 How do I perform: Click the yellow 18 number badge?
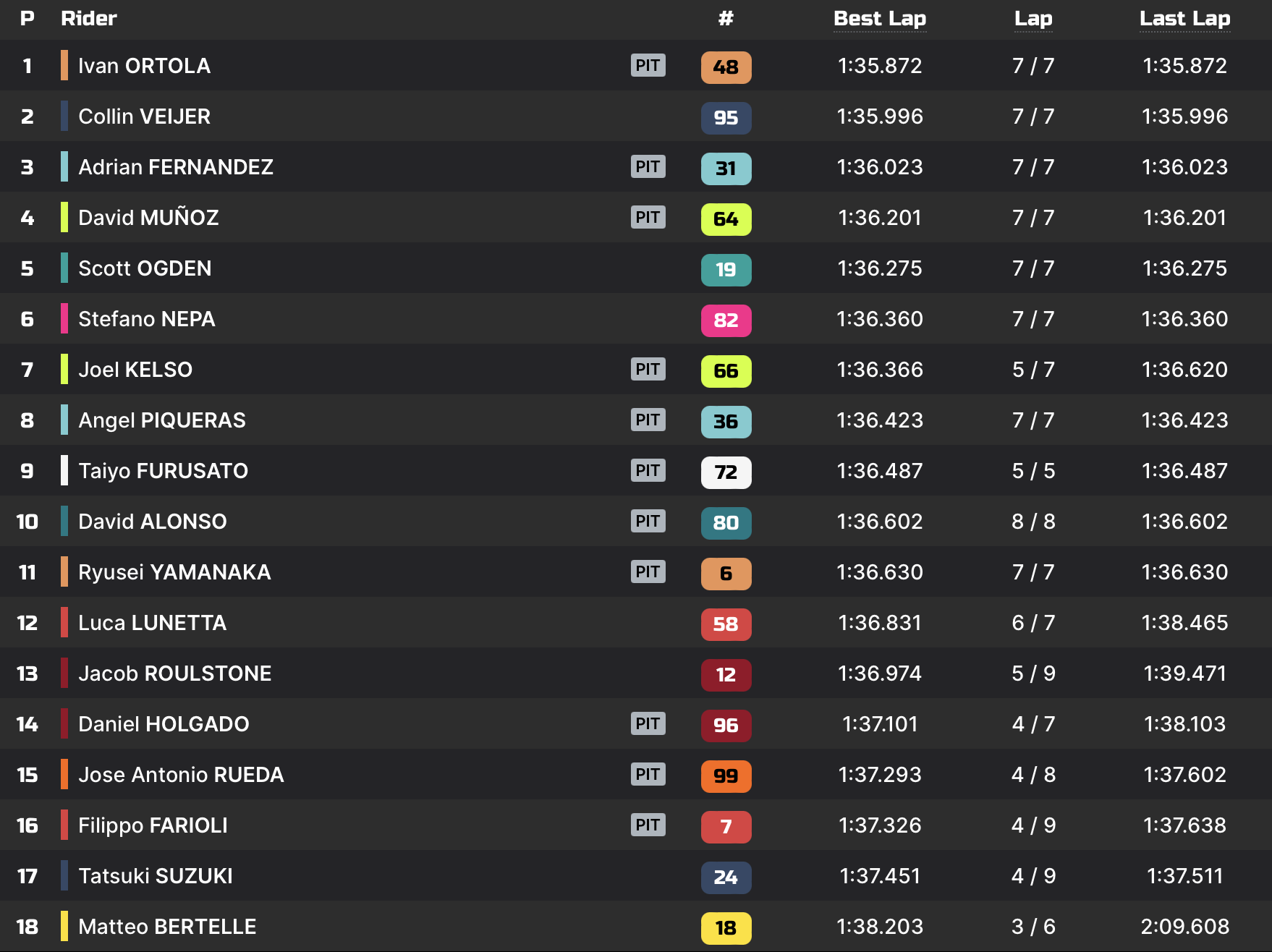coord(726,928)
